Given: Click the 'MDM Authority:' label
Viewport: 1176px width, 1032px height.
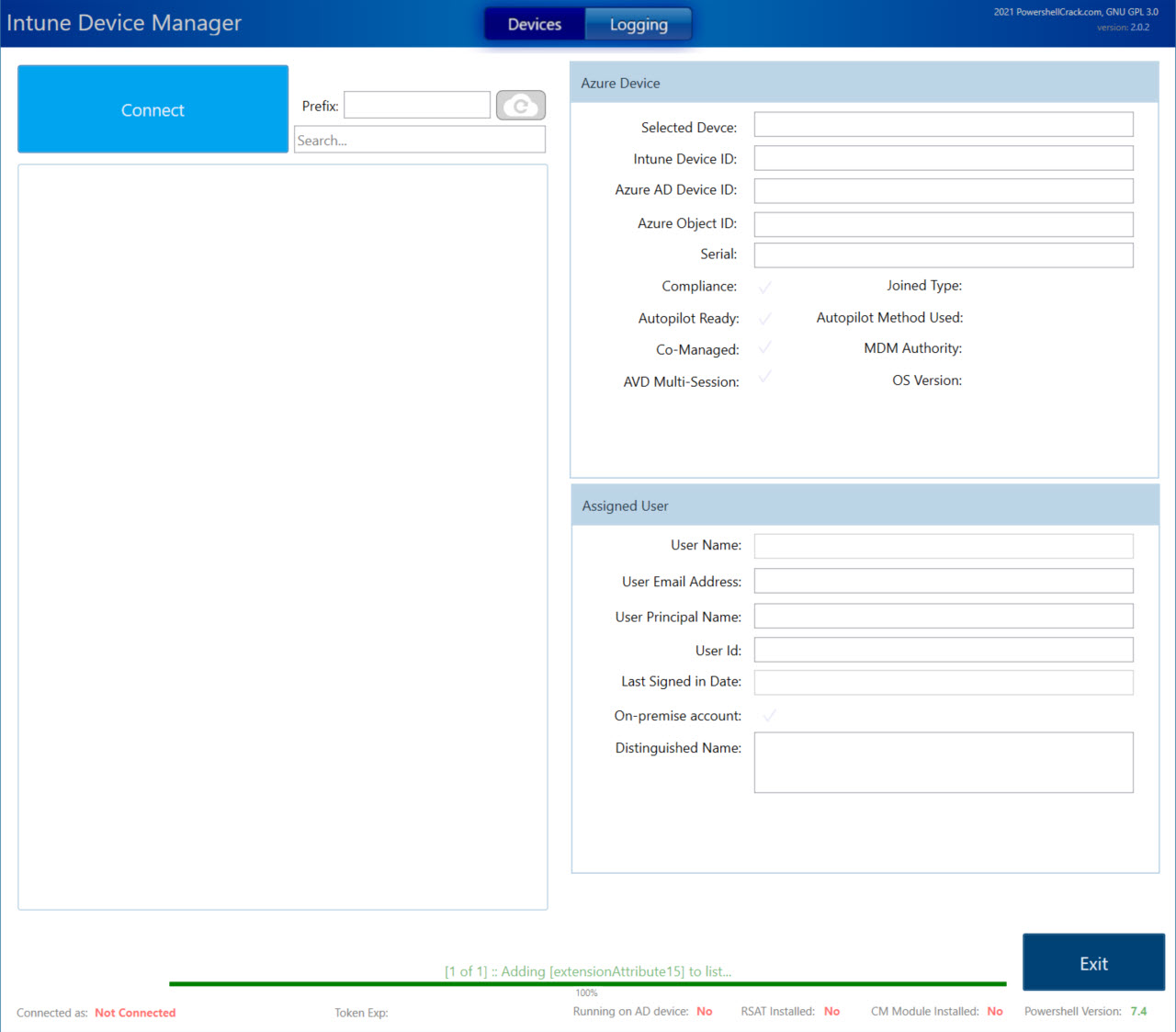Looking at the screenshot, I should coord(912,348).
